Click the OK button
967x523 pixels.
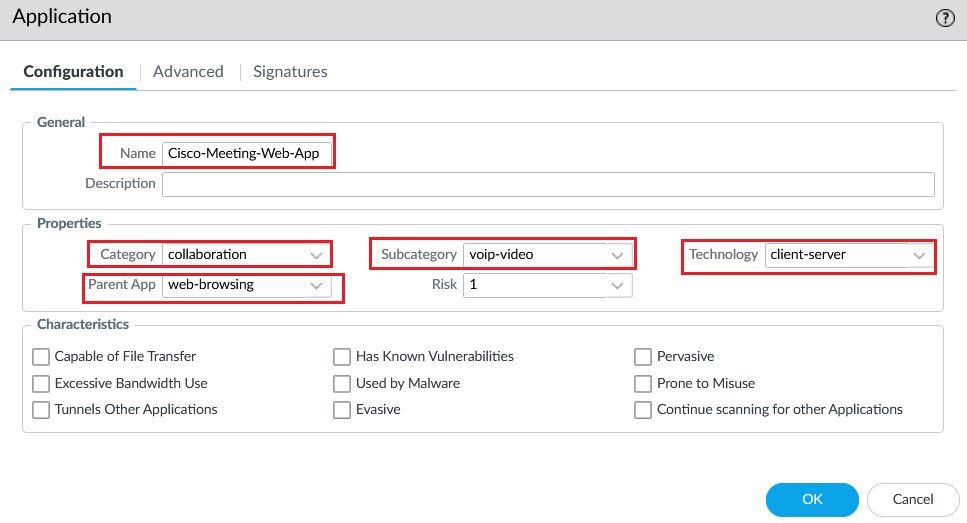pyautogui.click(x=812, y=500)
